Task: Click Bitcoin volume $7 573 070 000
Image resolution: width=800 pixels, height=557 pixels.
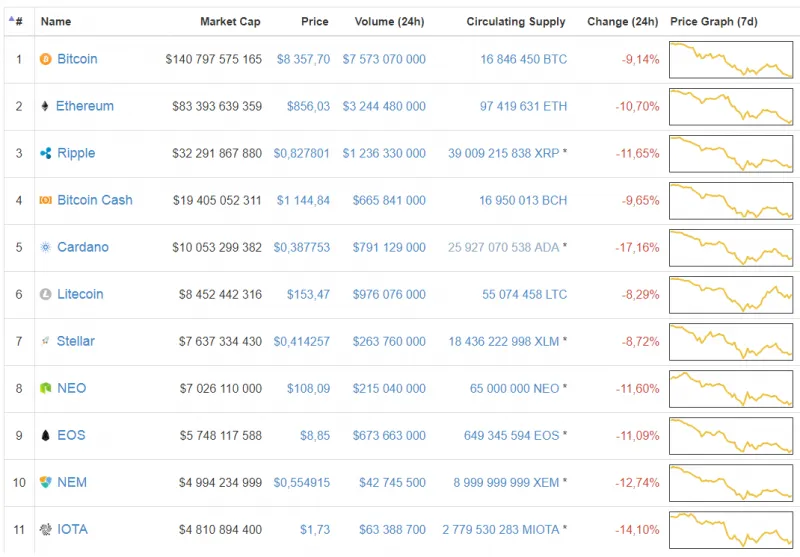Action: 384,59
